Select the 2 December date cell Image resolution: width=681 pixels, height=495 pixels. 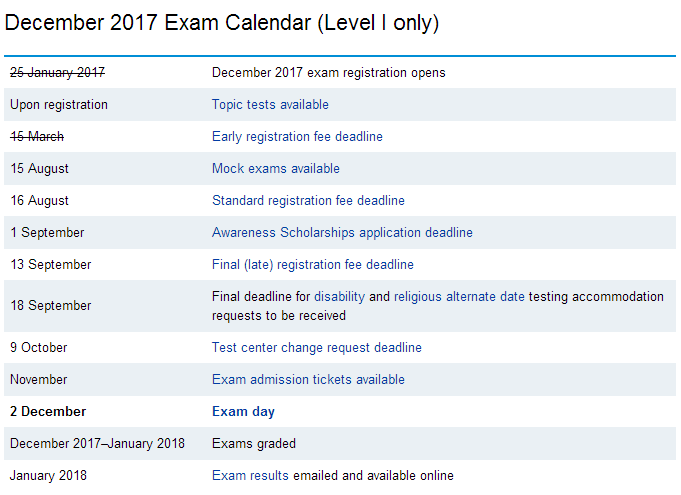click(48, 411)
